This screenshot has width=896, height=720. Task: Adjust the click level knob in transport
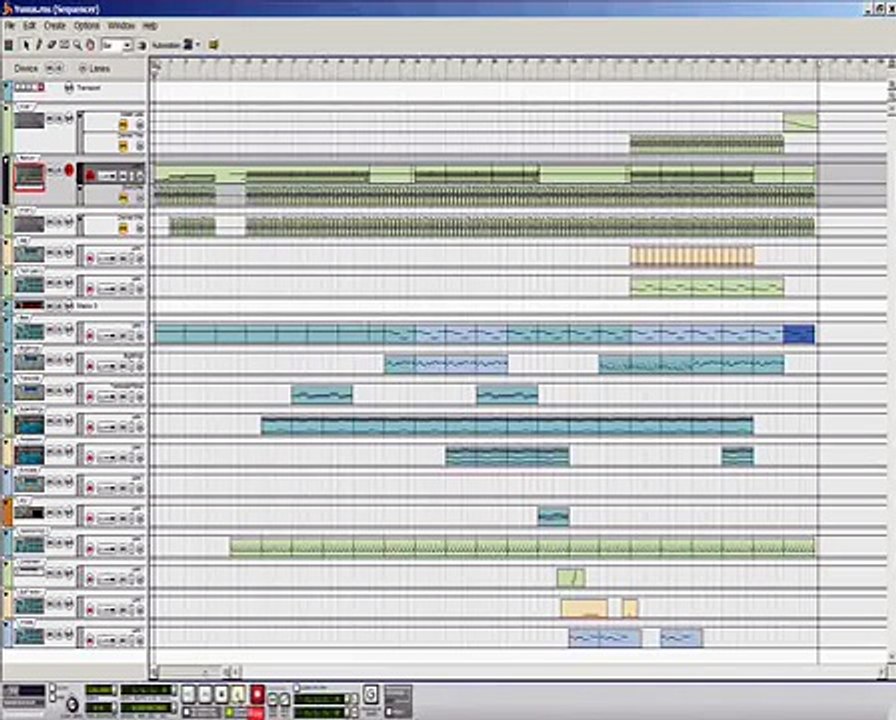72,705
